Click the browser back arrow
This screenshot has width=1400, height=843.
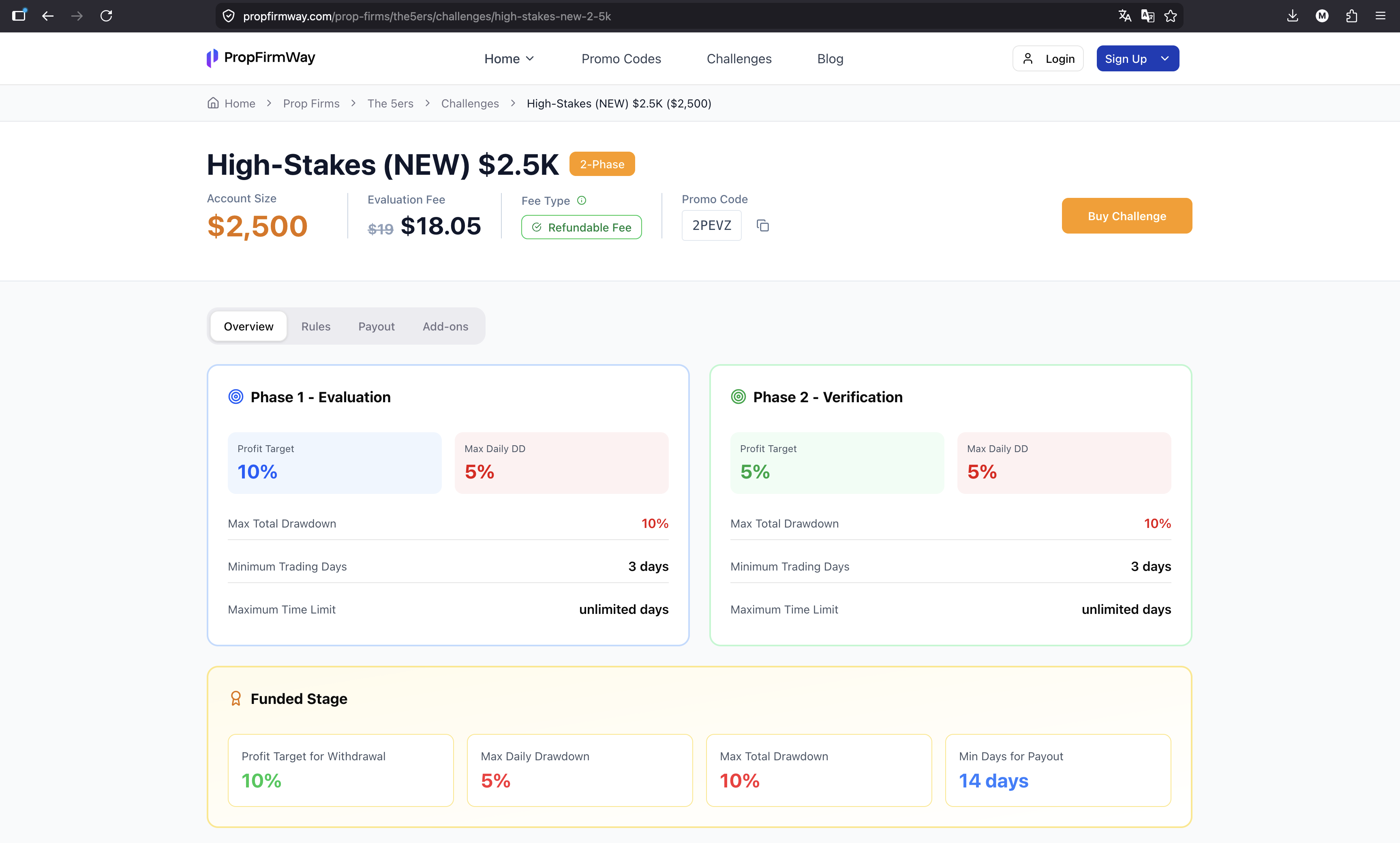[48, 16]
